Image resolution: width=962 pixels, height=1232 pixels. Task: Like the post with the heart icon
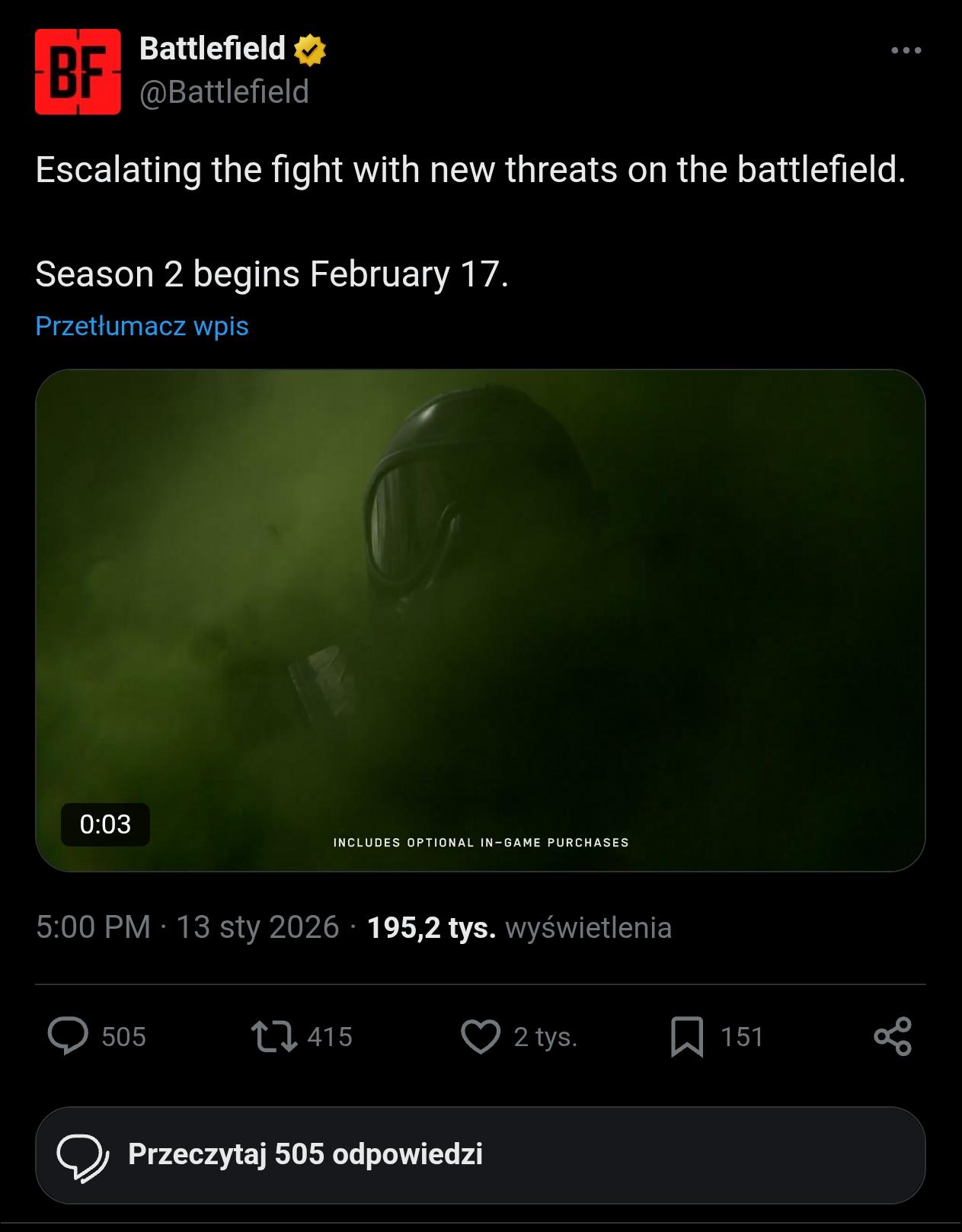(x=481, y=1036)
